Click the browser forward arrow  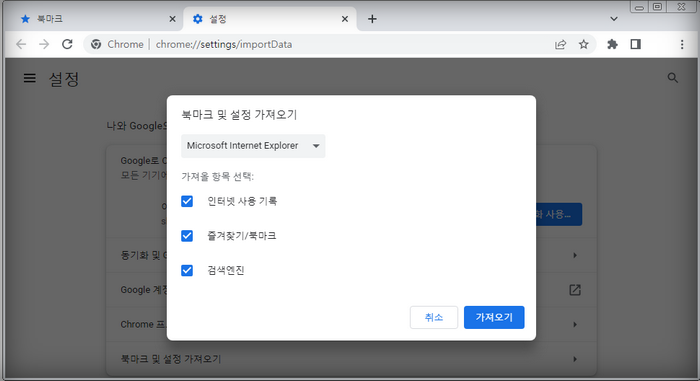tap(44, 44)
